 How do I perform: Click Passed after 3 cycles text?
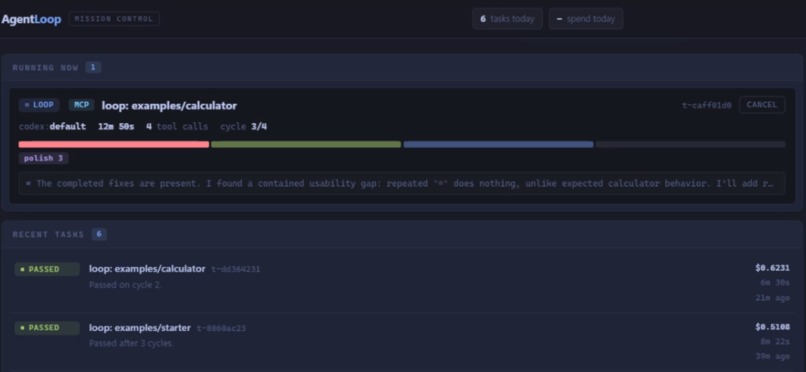click(131, 343)
